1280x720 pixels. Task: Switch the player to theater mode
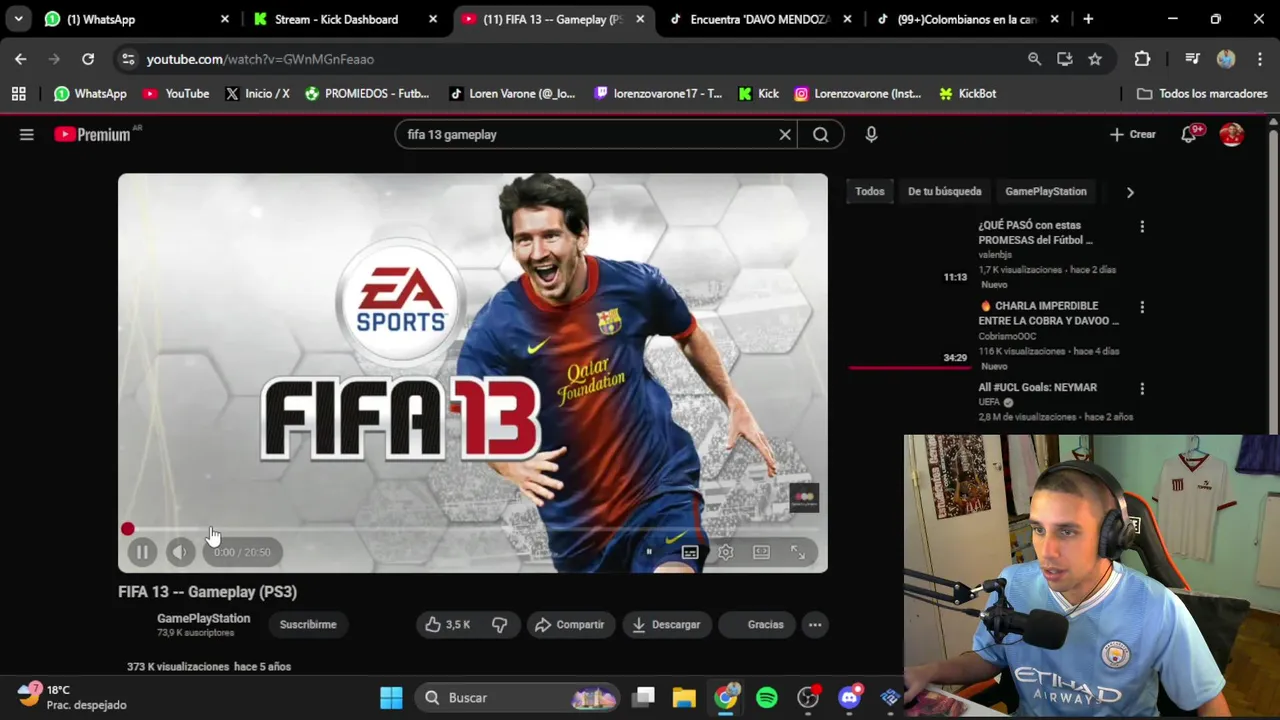click(762, 552)
